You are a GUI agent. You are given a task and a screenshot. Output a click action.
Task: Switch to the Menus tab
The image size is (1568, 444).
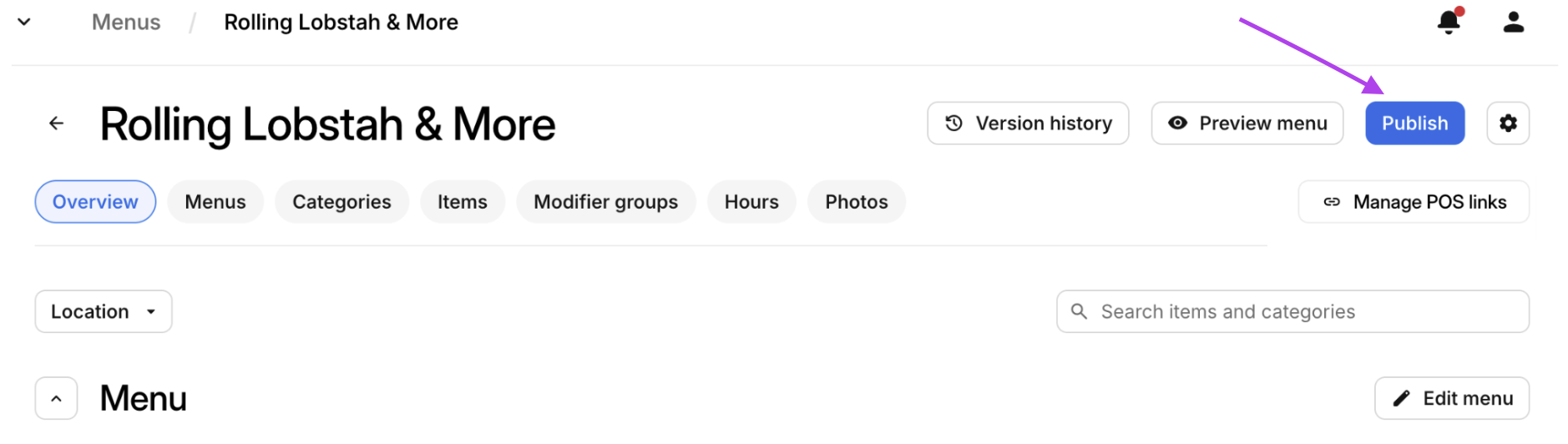[215, 202]
